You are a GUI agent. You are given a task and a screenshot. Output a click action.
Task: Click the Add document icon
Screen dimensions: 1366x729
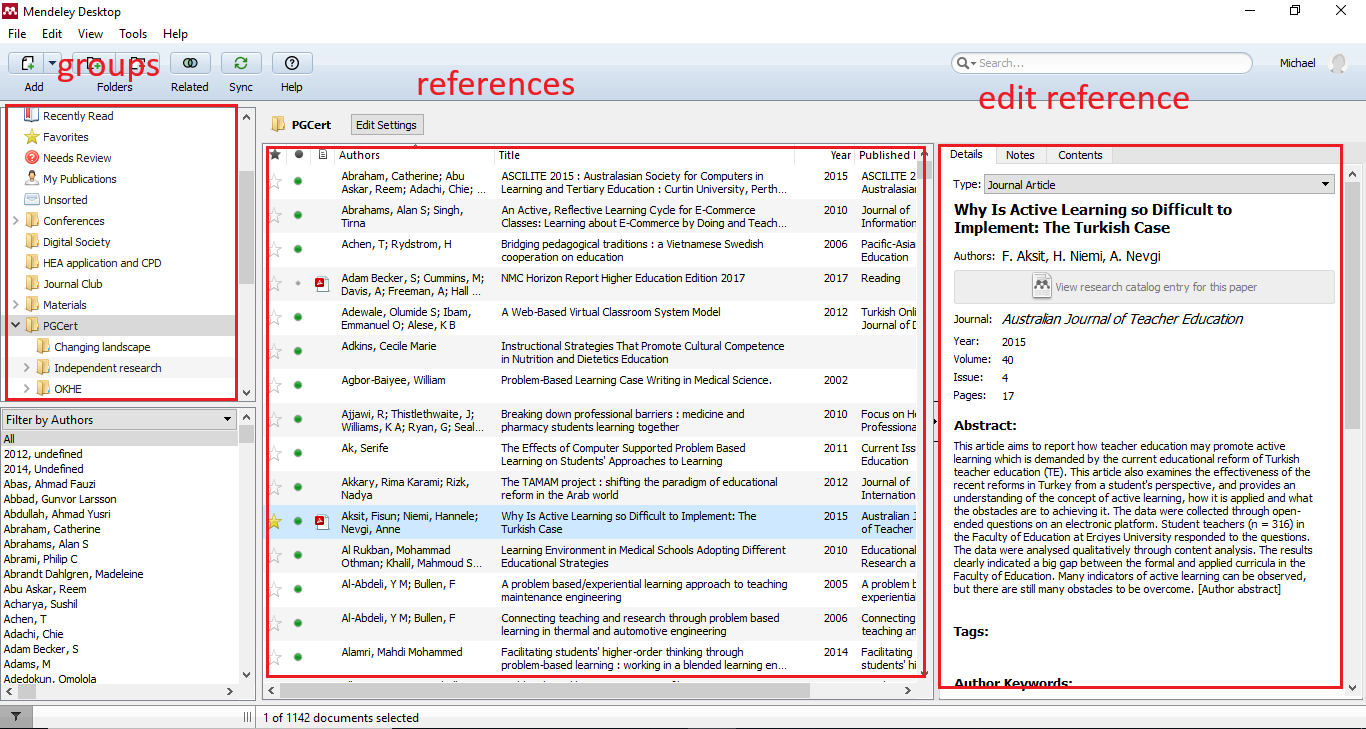(x=27, y=62)
